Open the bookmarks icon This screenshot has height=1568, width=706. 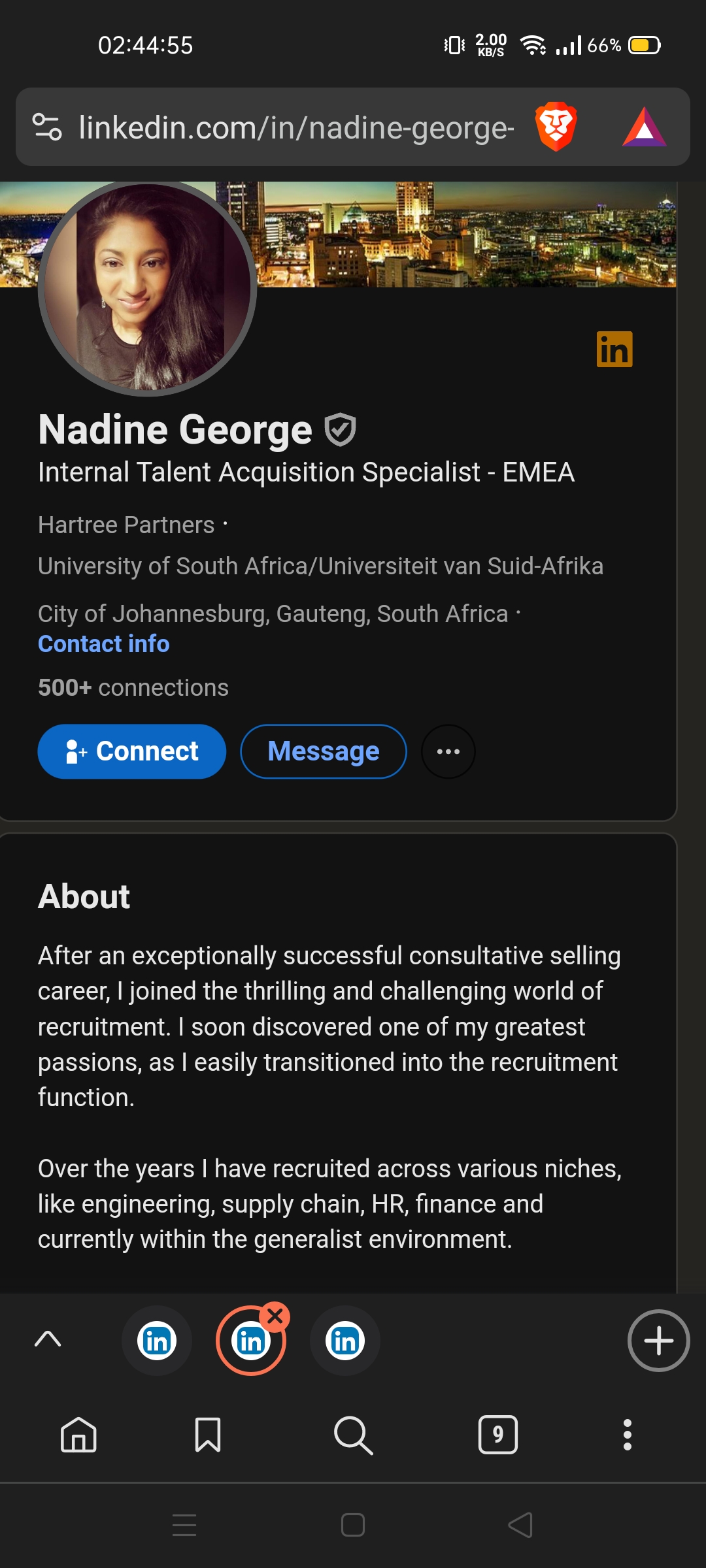coord(208,1435)
